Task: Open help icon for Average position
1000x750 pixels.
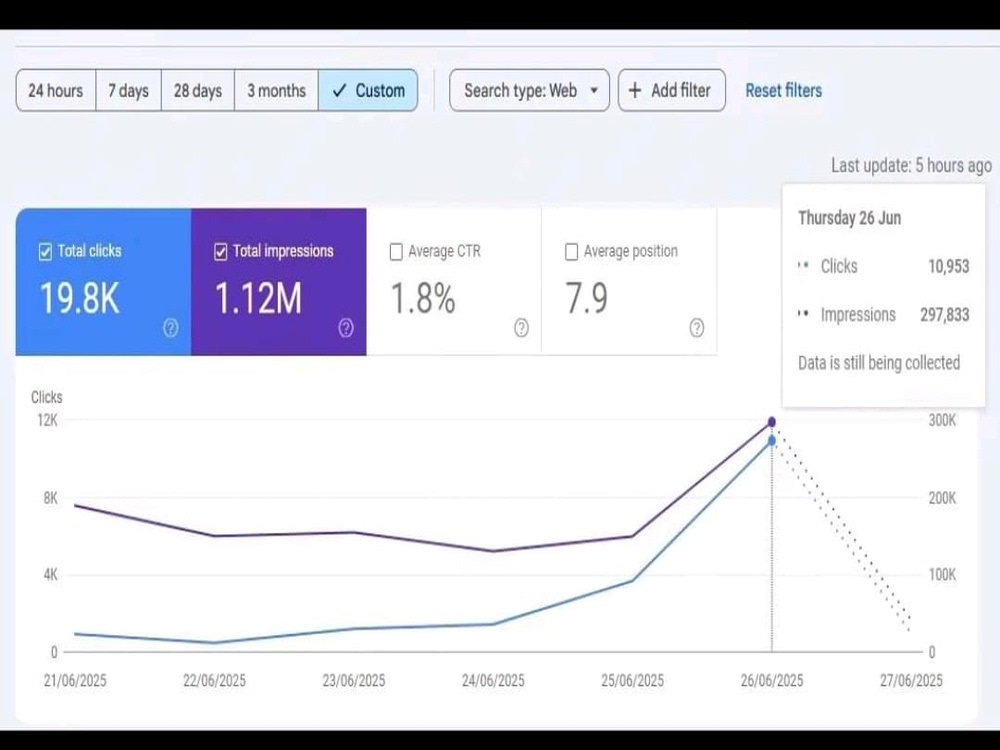Action: pyautogui.click(x=696, y=328)
